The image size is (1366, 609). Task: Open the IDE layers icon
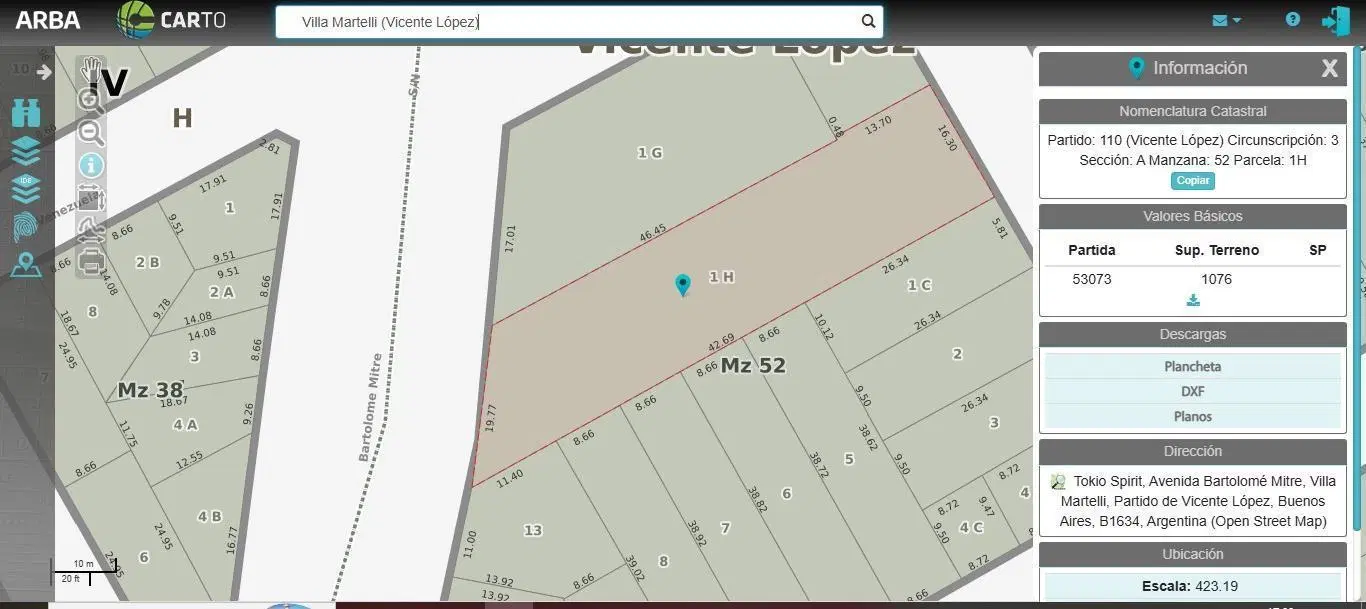tap(26, 188)
